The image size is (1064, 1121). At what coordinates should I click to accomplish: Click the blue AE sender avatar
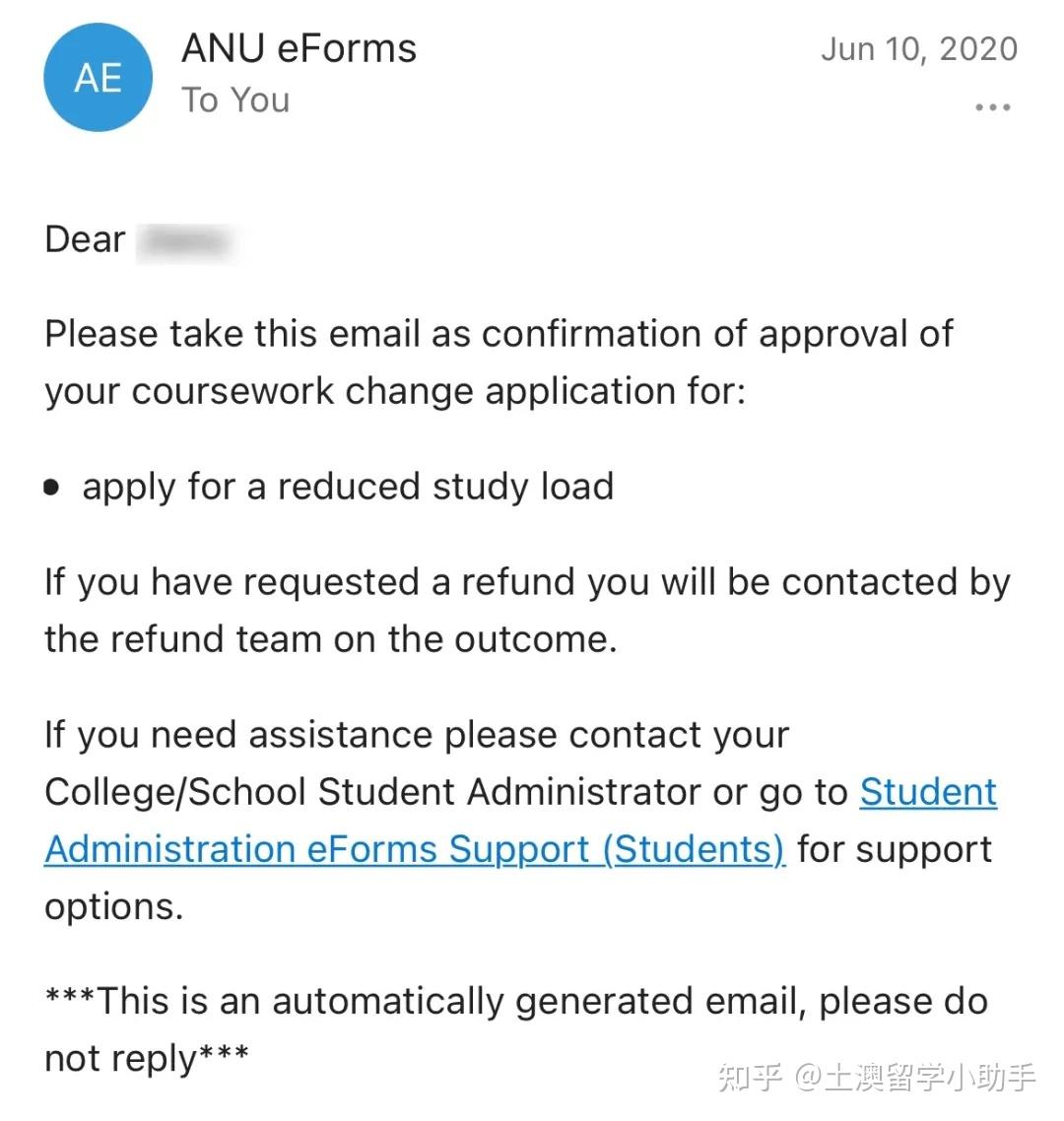99,78
